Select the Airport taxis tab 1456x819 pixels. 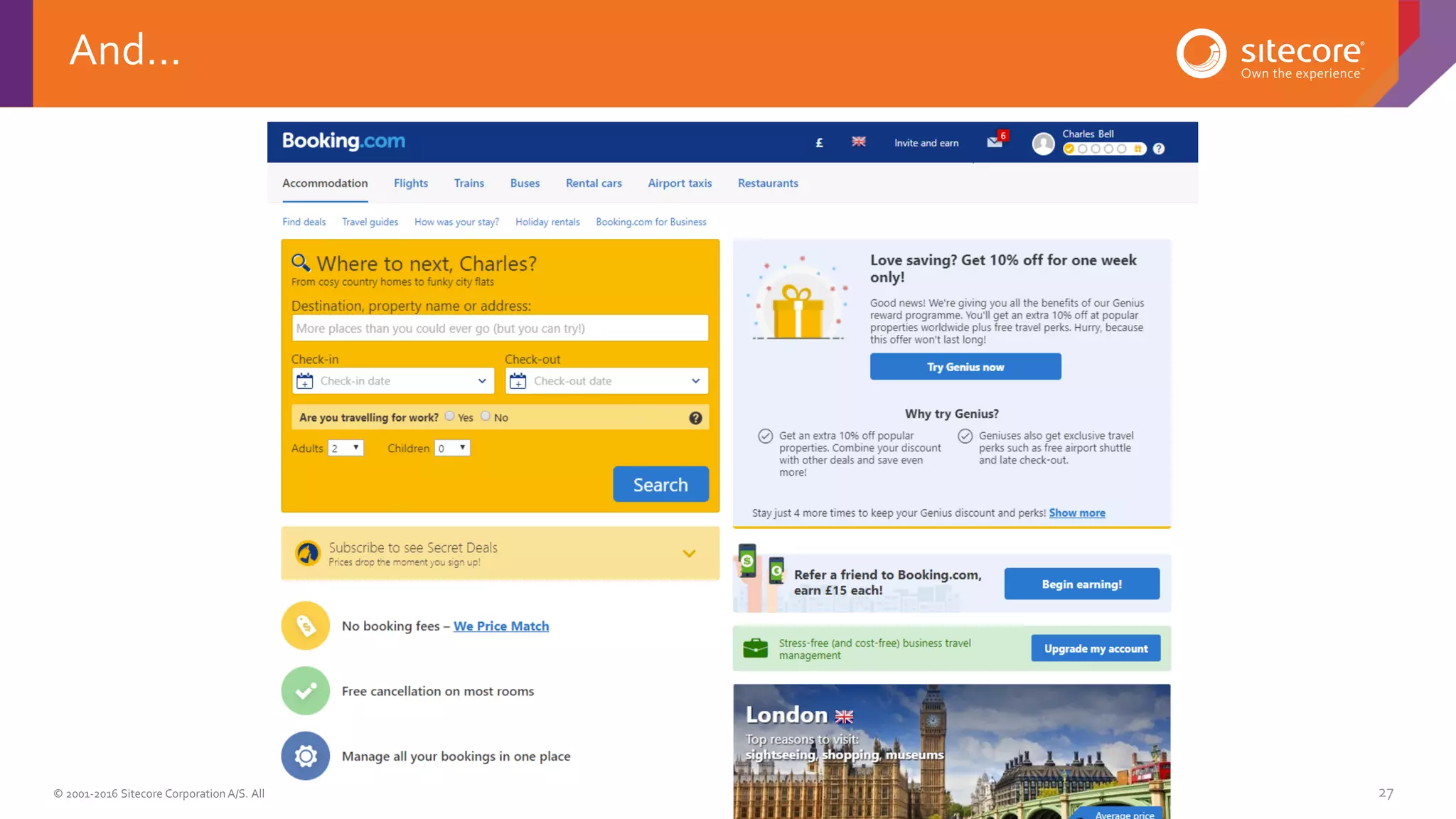(680, 183)
